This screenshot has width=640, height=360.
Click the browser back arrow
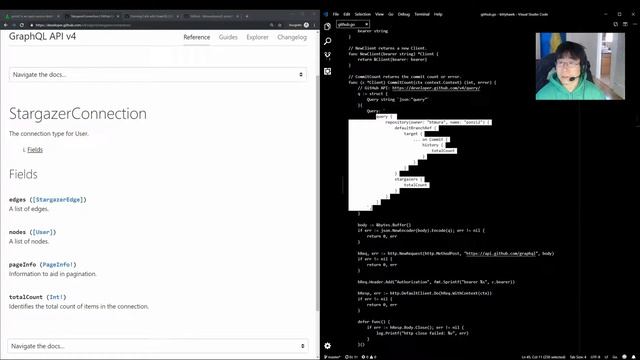point(5,25)
